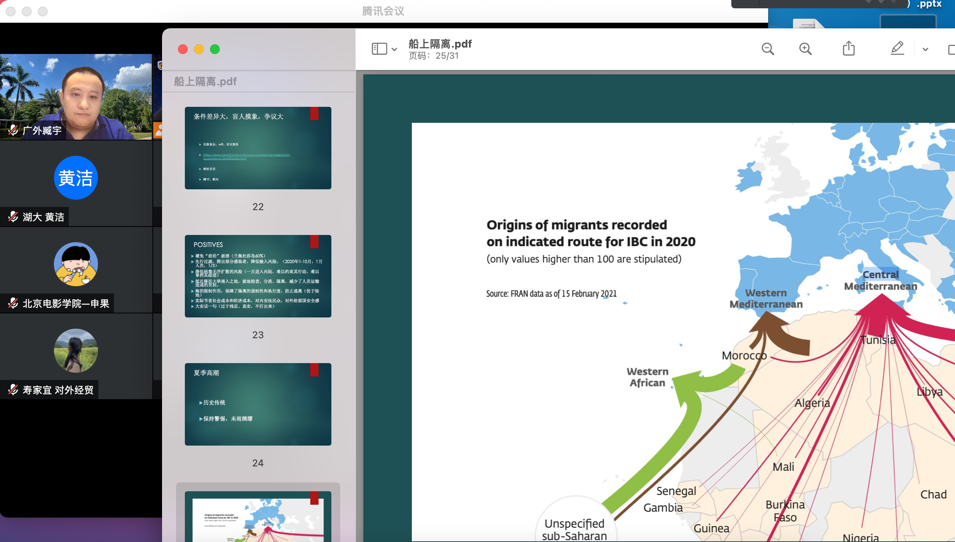Screen dimensions: 955x542
Task: Select page 22 thumbnail in sidebar
Action: tap(258, 148)
